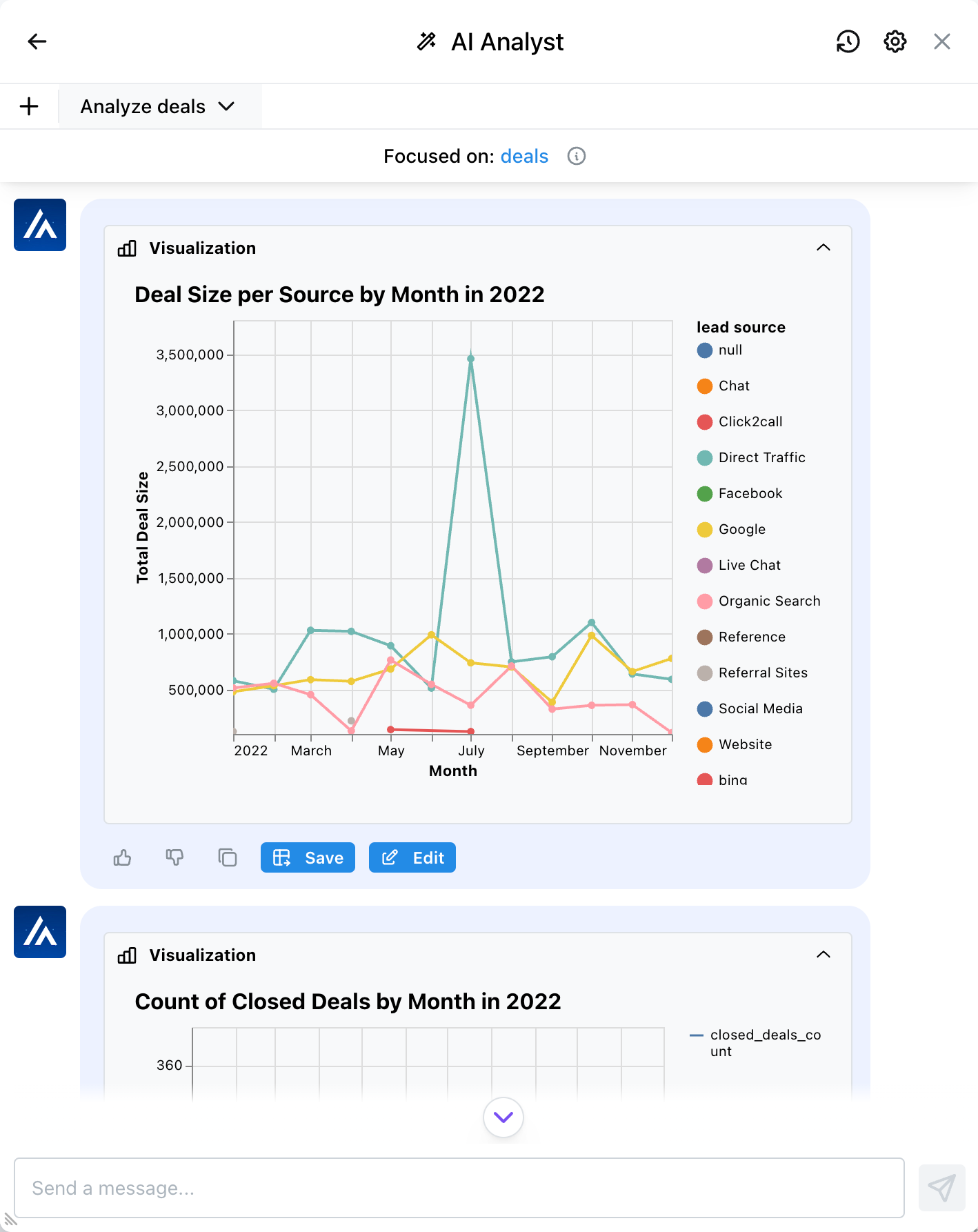Toggle Google series in legend
The width and height of the screenshot is (978, 1232).
click(x=741, y=530)
